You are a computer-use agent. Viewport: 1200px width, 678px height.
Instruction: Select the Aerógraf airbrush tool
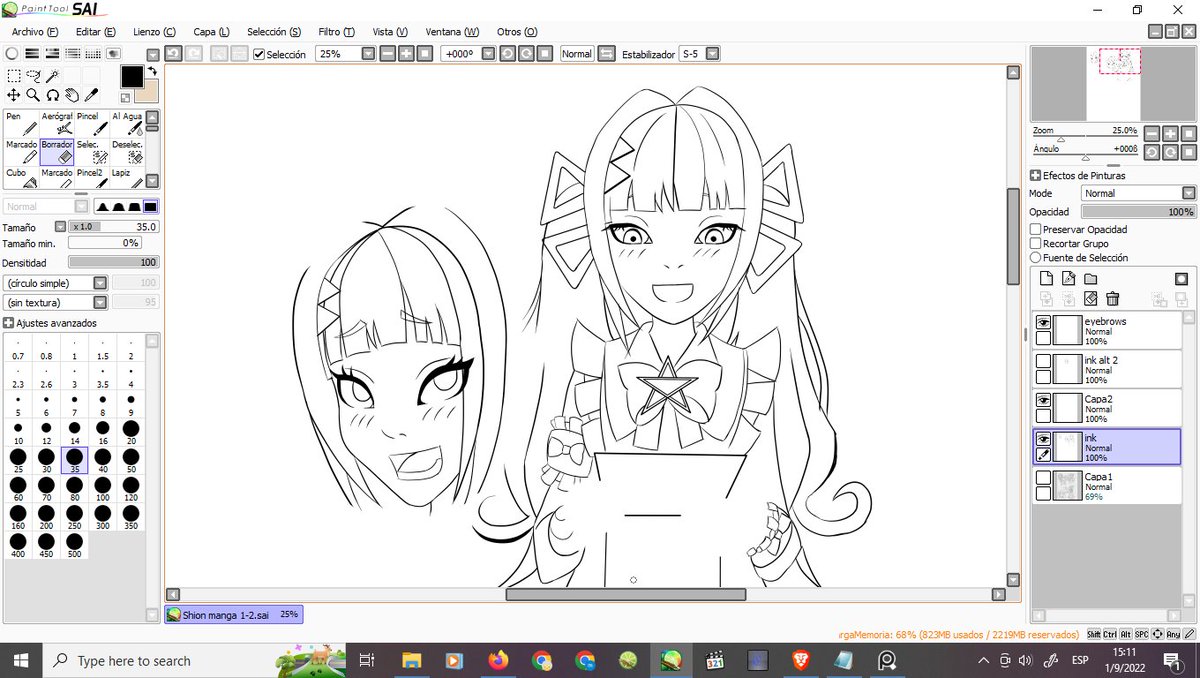tap(57, 123)
